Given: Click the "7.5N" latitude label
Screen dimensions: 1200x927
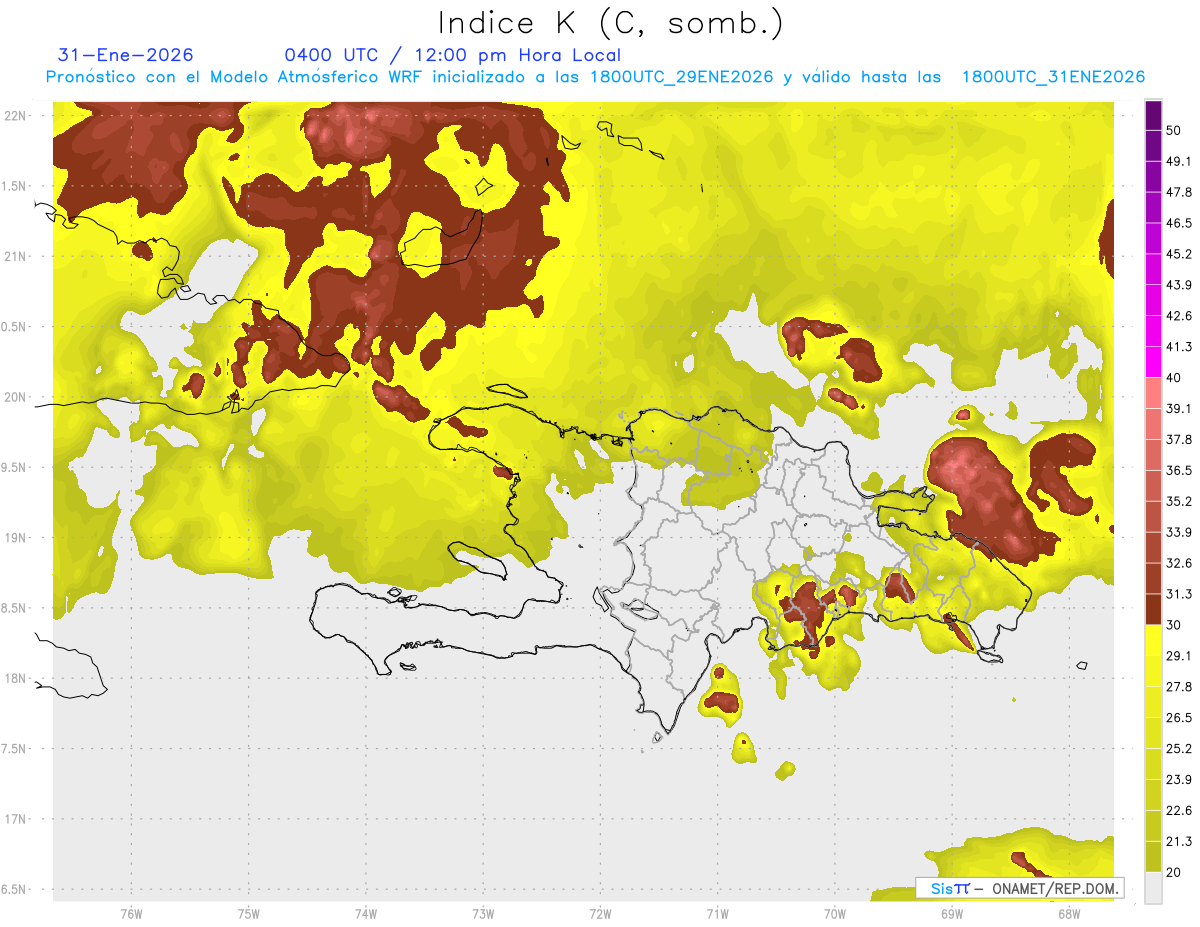Looking at the screenshot, I should [x=14, y=749].
